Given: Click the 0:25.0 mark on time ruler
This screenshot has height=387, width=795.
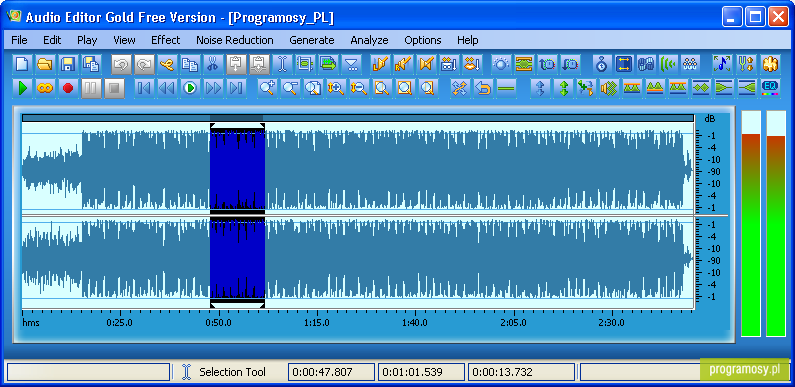Looking at the screenshot, I should tap(120, 323).
